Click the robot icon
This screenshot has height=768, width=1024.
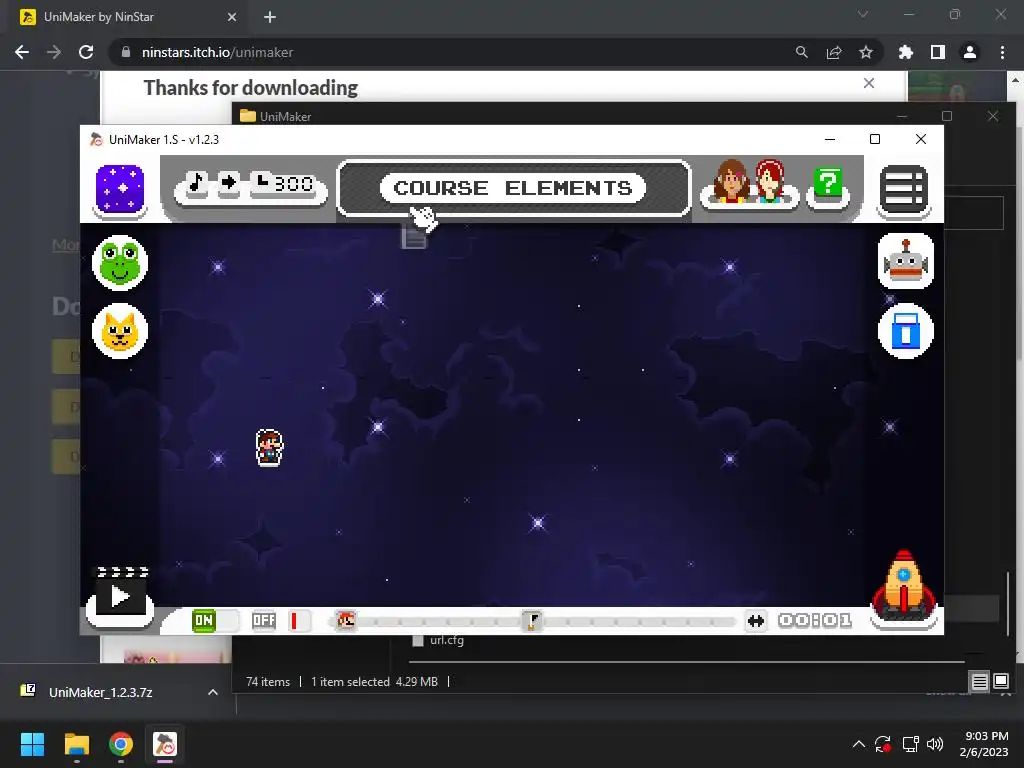click(x=906, y=261)
